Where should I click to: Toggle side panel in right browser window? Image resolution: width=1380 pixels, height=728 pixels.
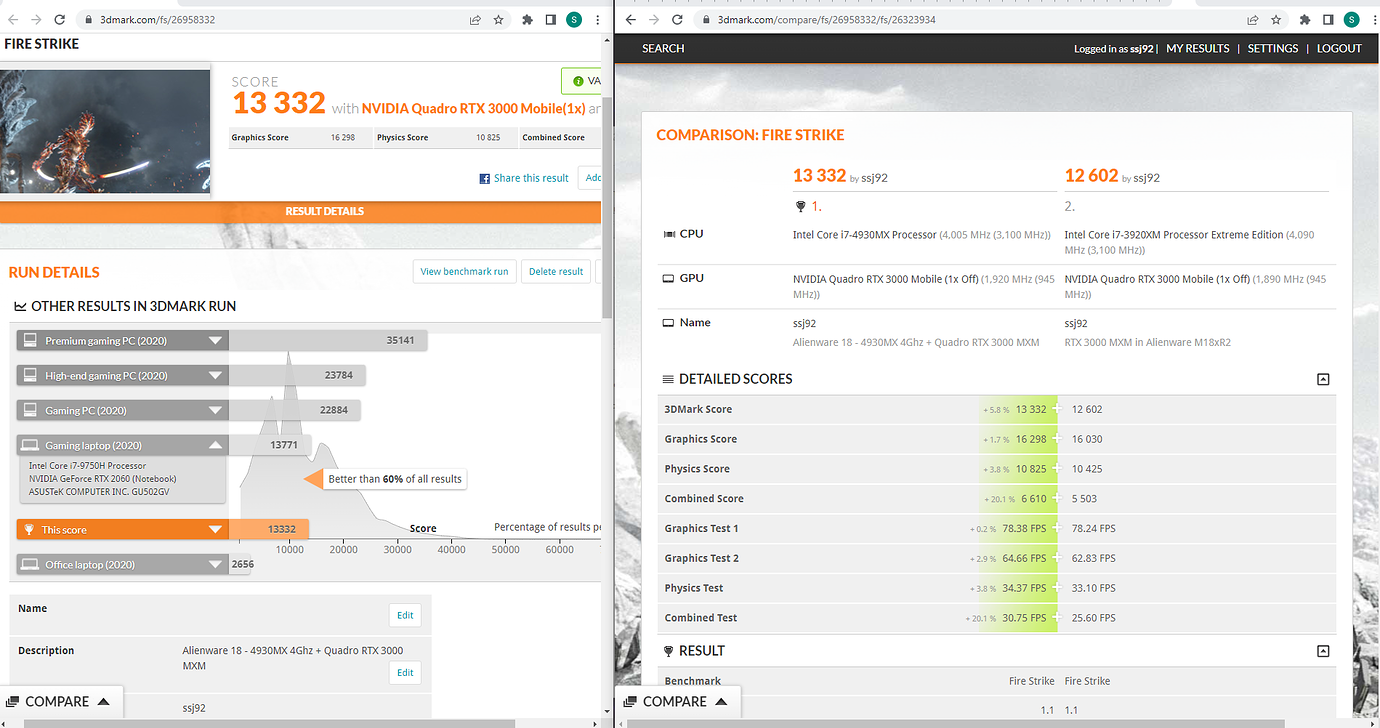click(1329, 19)
